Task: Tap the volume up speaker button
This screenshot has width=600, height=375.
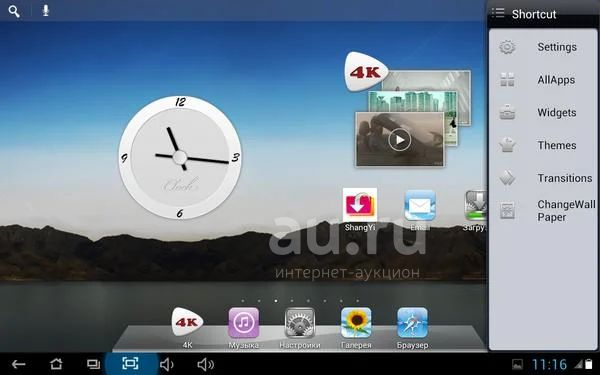Action: point(205,364)
